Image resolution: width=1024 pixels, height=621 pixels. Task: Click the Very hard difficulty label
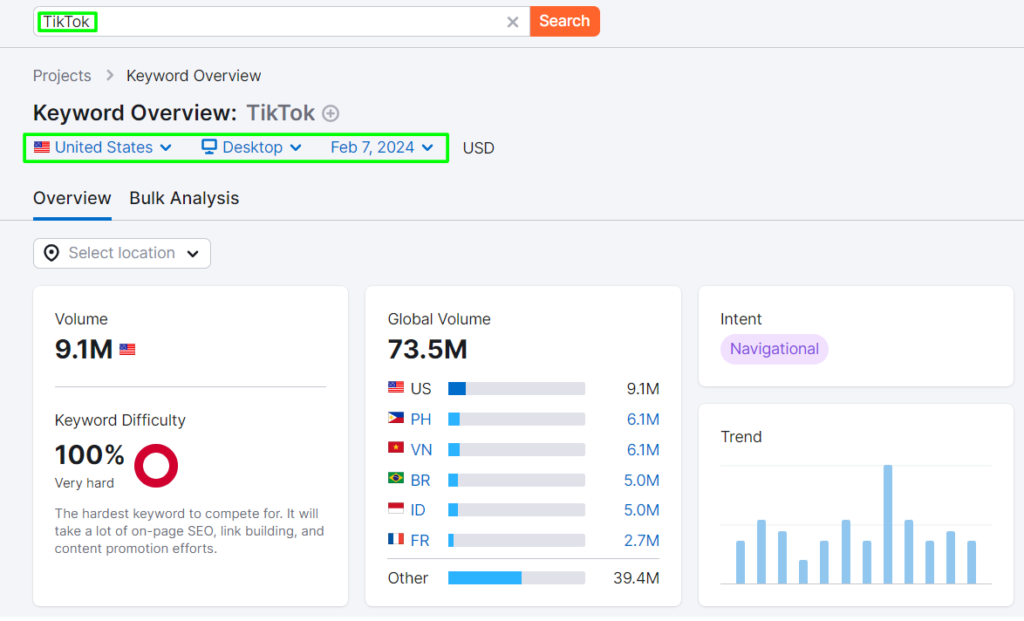(x=84, y=483)
